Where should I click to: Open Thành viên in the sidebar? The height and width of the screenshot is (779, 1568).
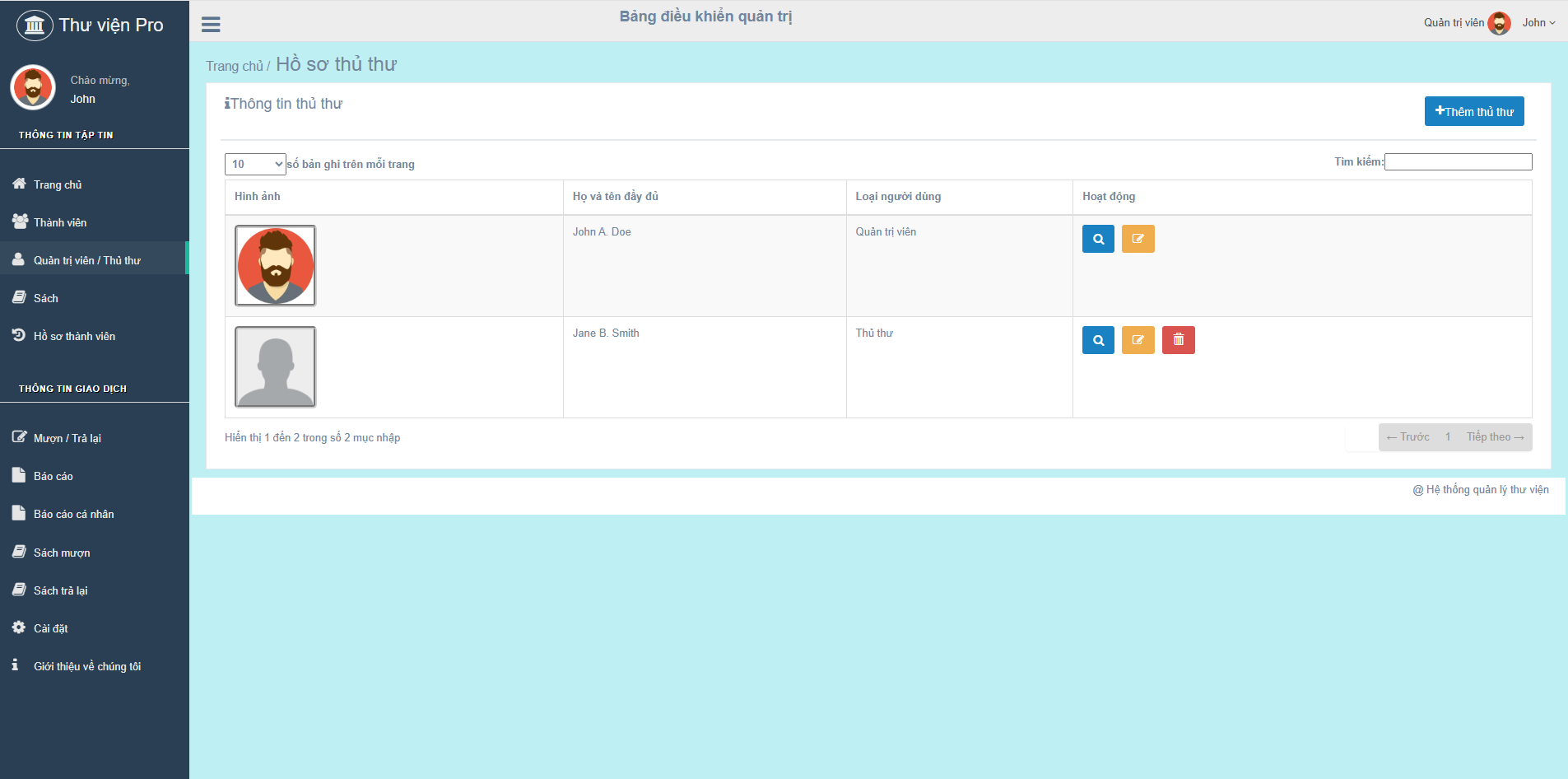coord(60,222)
